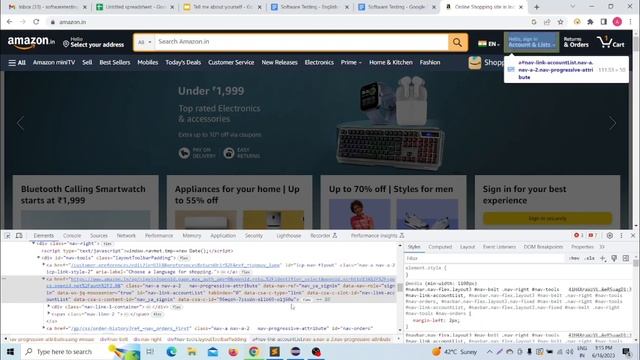Select Layout tab in styles pane
The height and width of the screenshot is (360, 640).
tap(467, 247)
